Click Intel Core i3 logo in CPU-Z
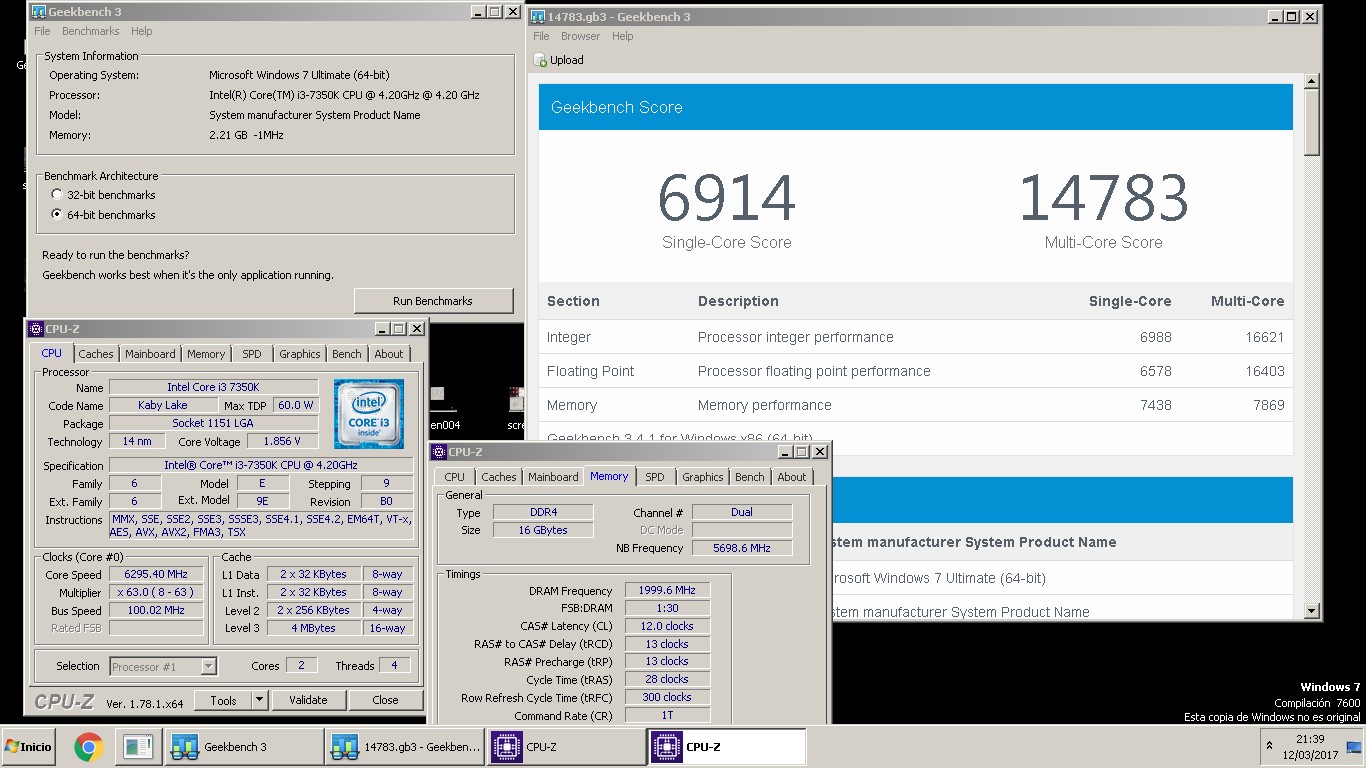Viewport: 1366px width, 768px height. tap(369, 413)
